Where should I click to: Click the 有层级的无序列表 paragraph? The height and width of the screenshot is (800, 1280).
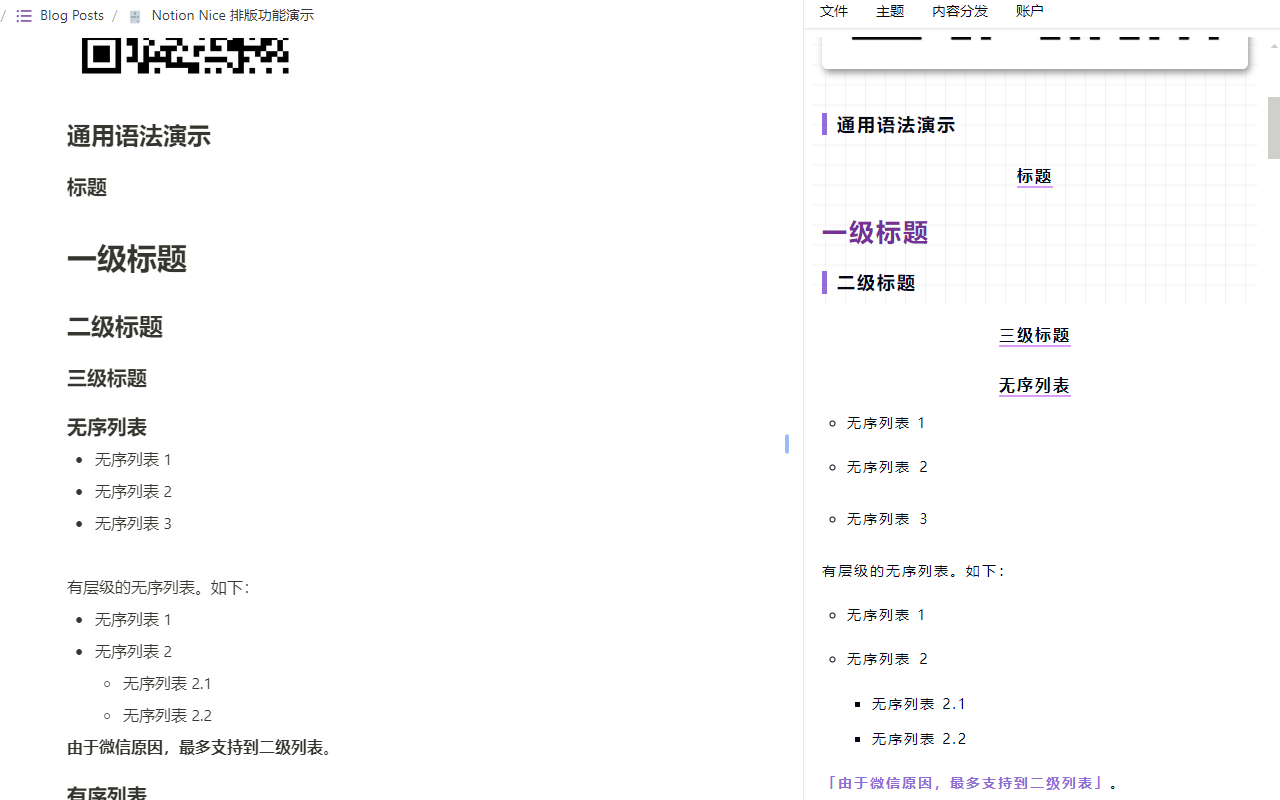[157, 587]
